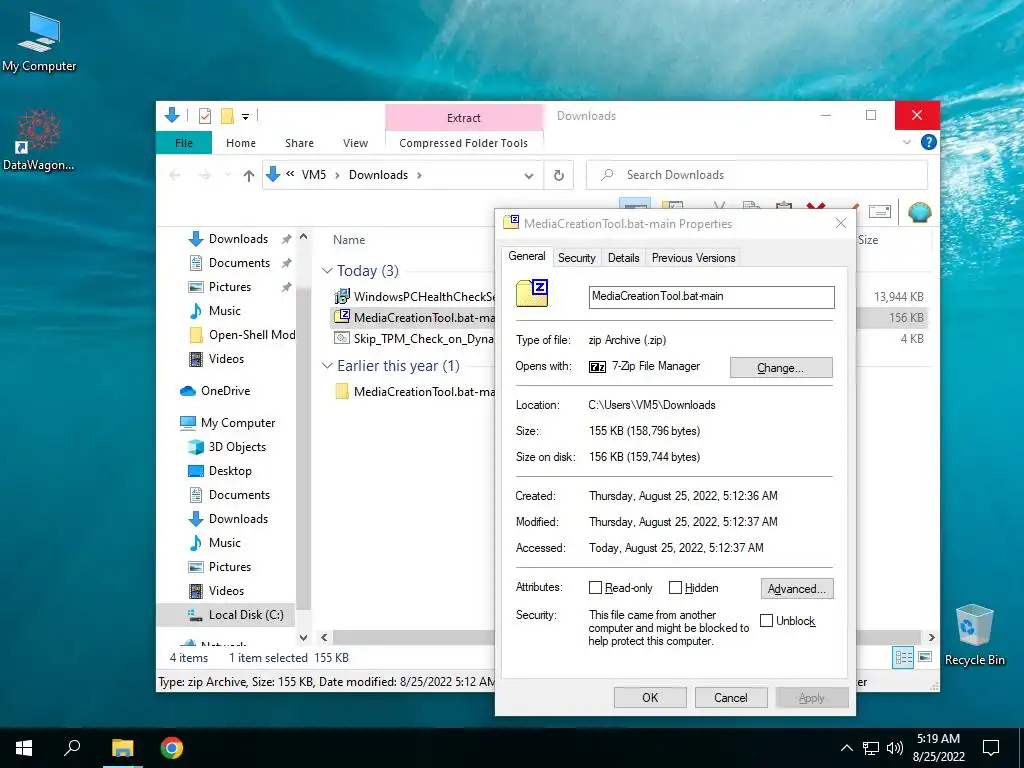
Task: Open recent locations dropdown arrow
Action: (x=227, y=175)
